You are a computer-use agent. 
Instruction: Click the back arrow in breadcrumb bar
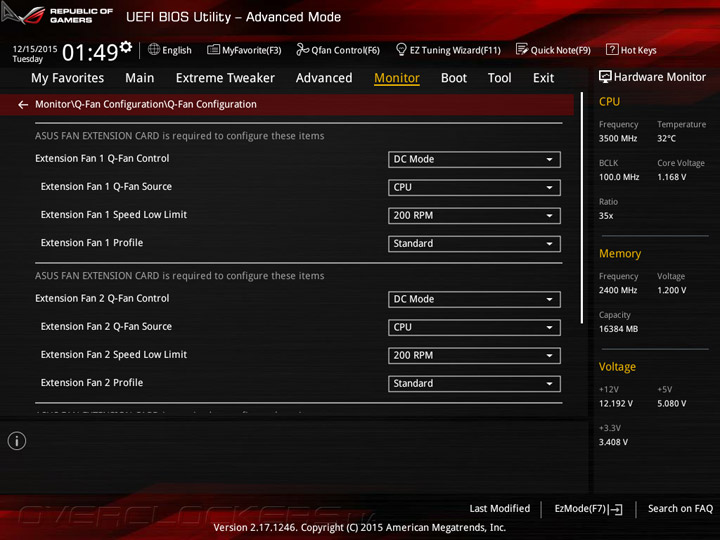23,105
